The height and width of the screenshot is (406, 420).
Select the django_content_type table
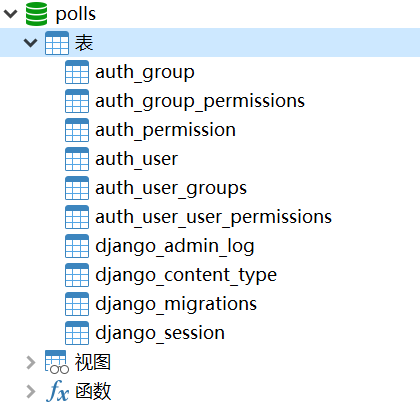(186, 275)
